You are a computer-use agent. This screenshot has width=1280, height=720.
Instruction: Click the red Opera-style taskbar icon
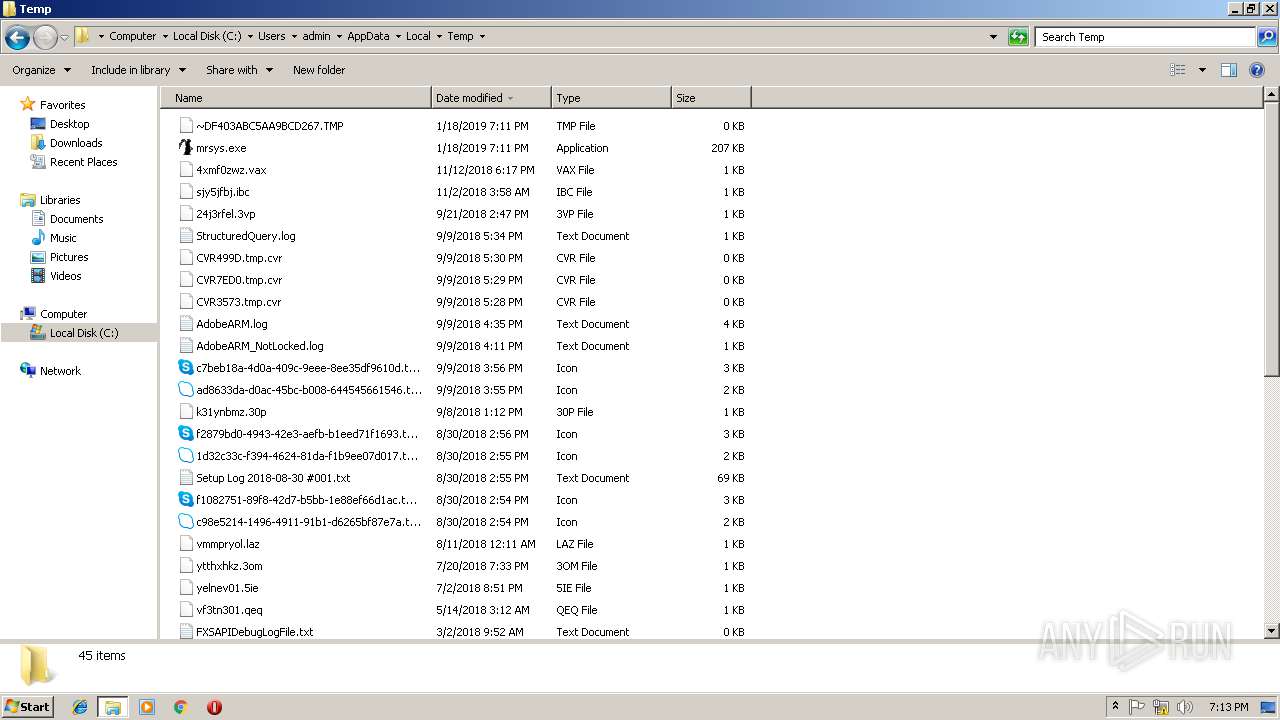click(x=214, y=707)
